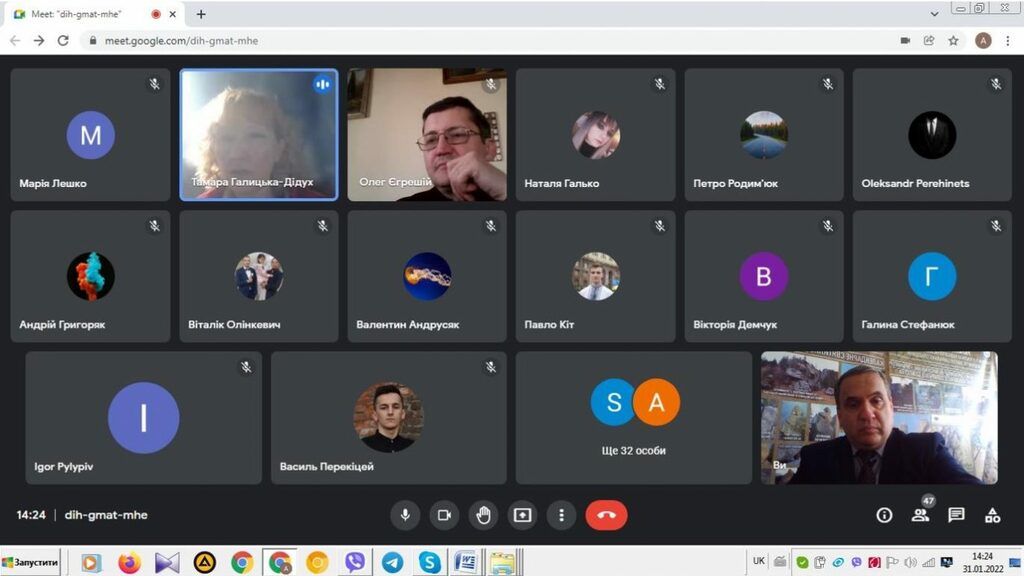Image resolution: width=1024 pixels, height=576 pixels.
Task: Open the chat panel icon
Action: click(x=956, y=515)
